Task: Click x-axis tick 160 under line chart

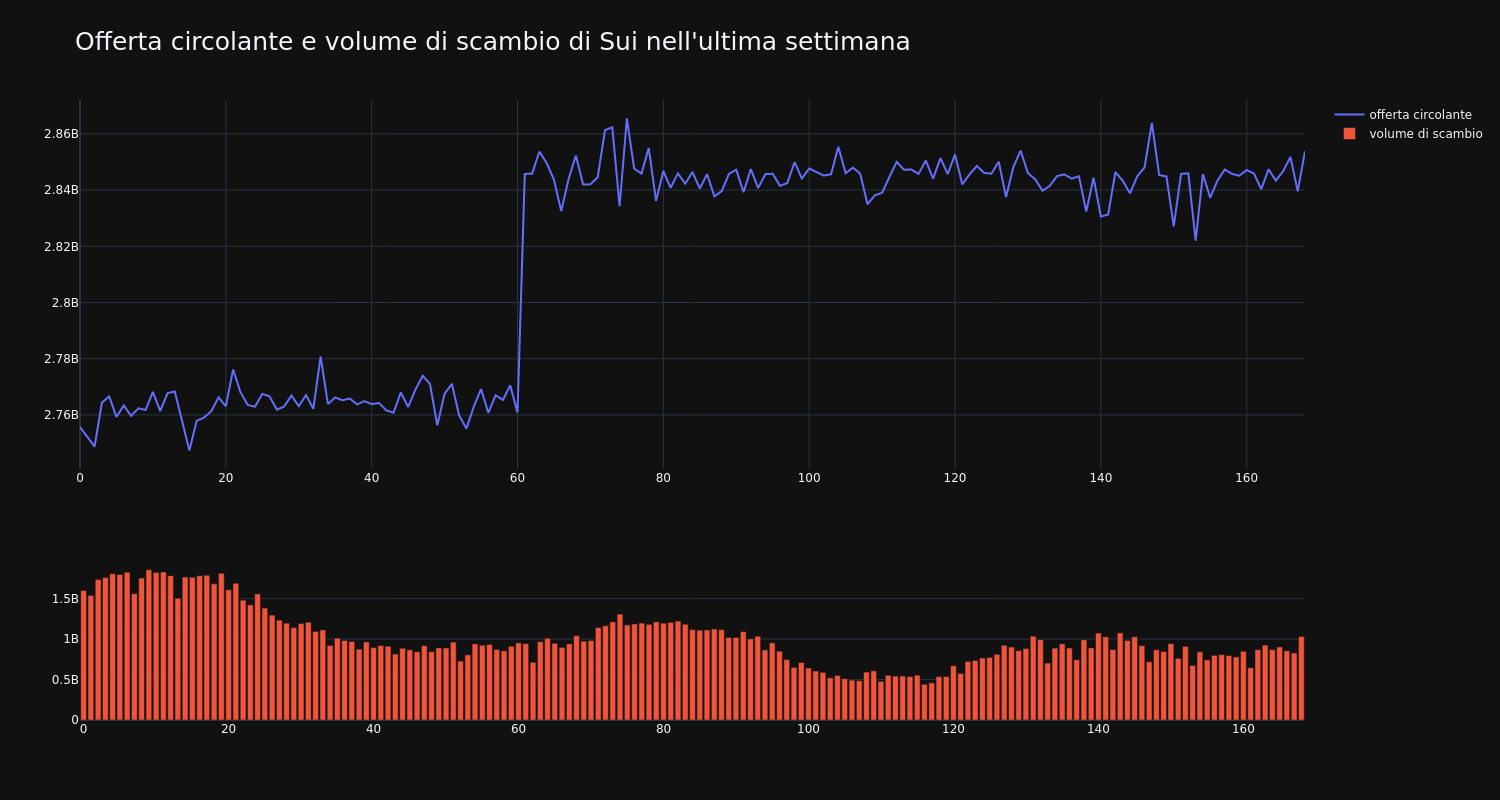Action: coord(1246,478)
